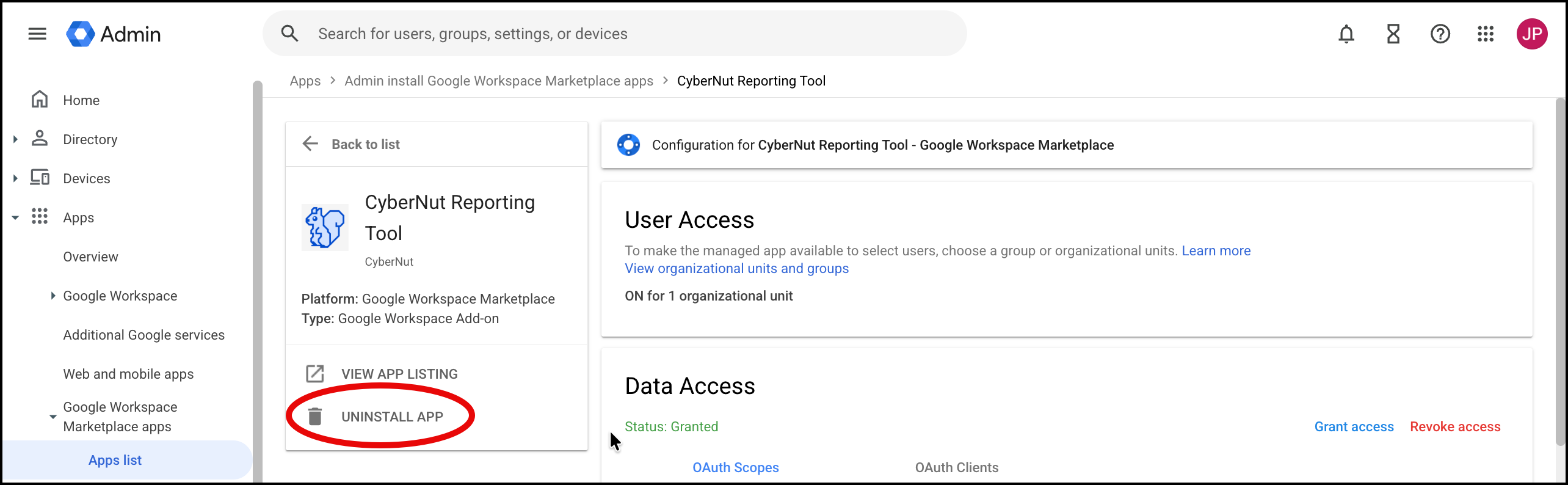
Task: Click CyberNut Reporting Tool breadcrumb text
Action: (x=751, y=81)
